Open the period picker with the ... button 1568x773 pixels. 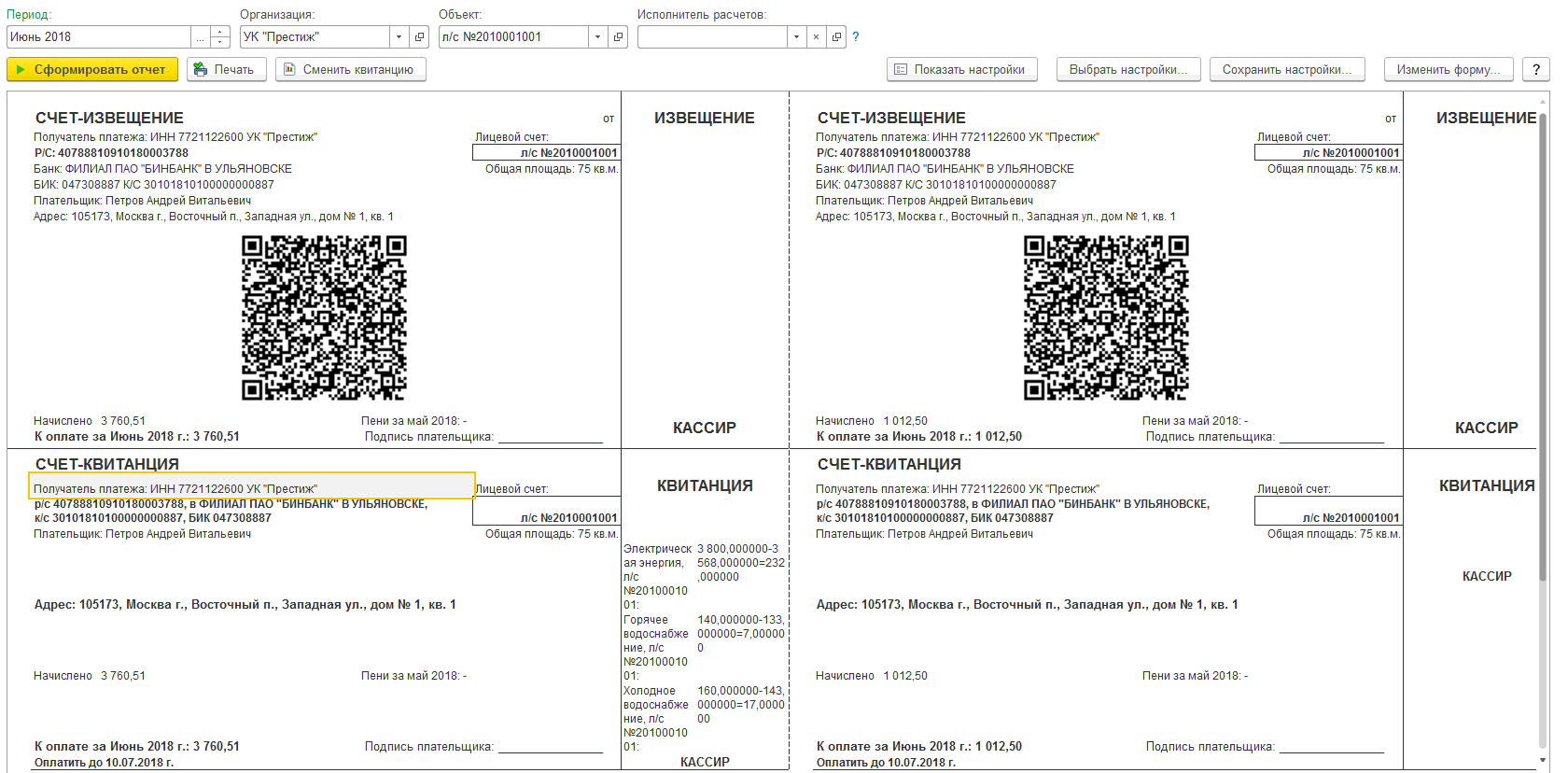click(201, 37)
